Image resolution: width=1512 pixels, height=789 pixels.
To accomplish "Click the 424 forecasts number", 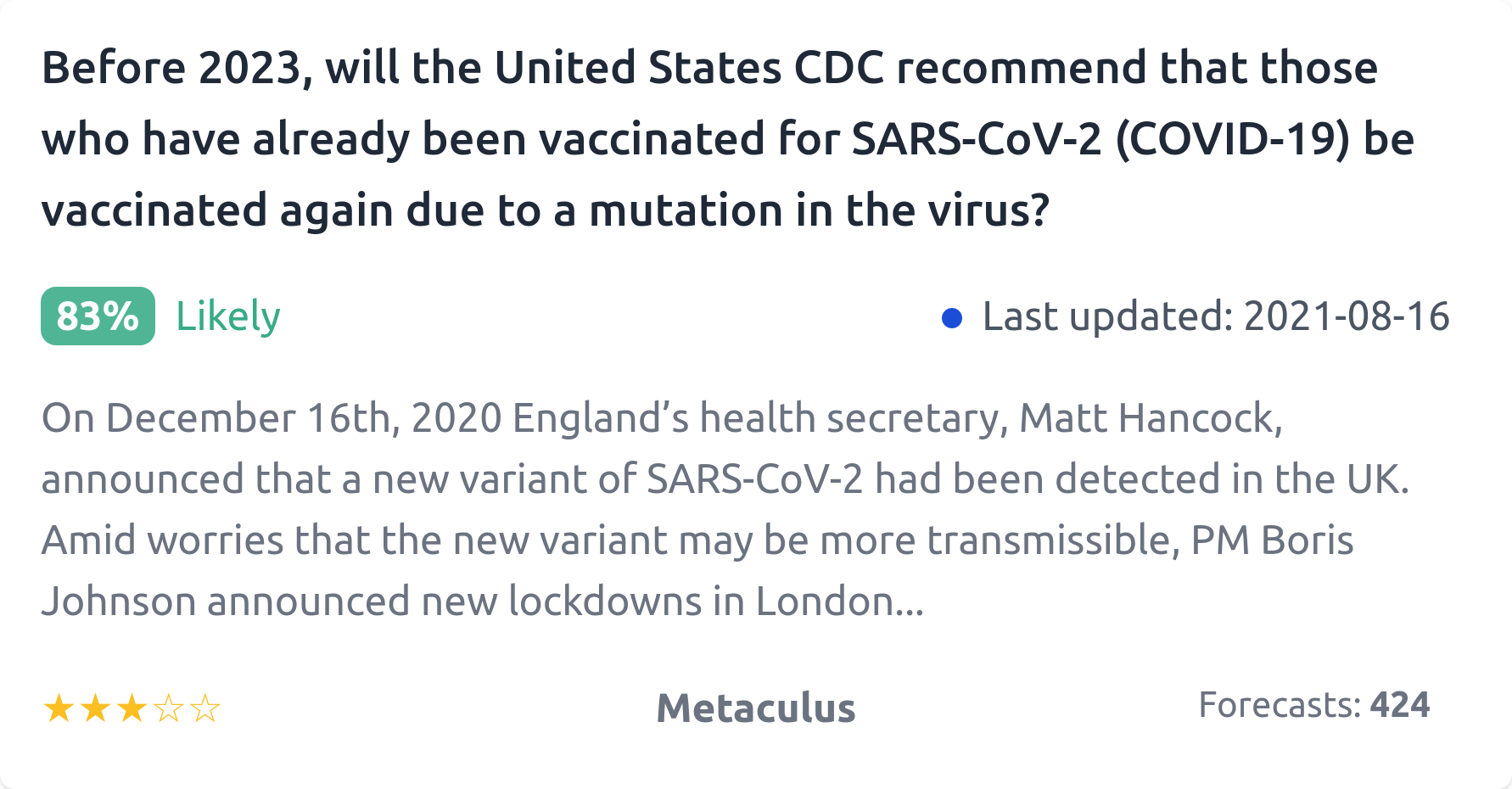I will tap(1399, 705).
